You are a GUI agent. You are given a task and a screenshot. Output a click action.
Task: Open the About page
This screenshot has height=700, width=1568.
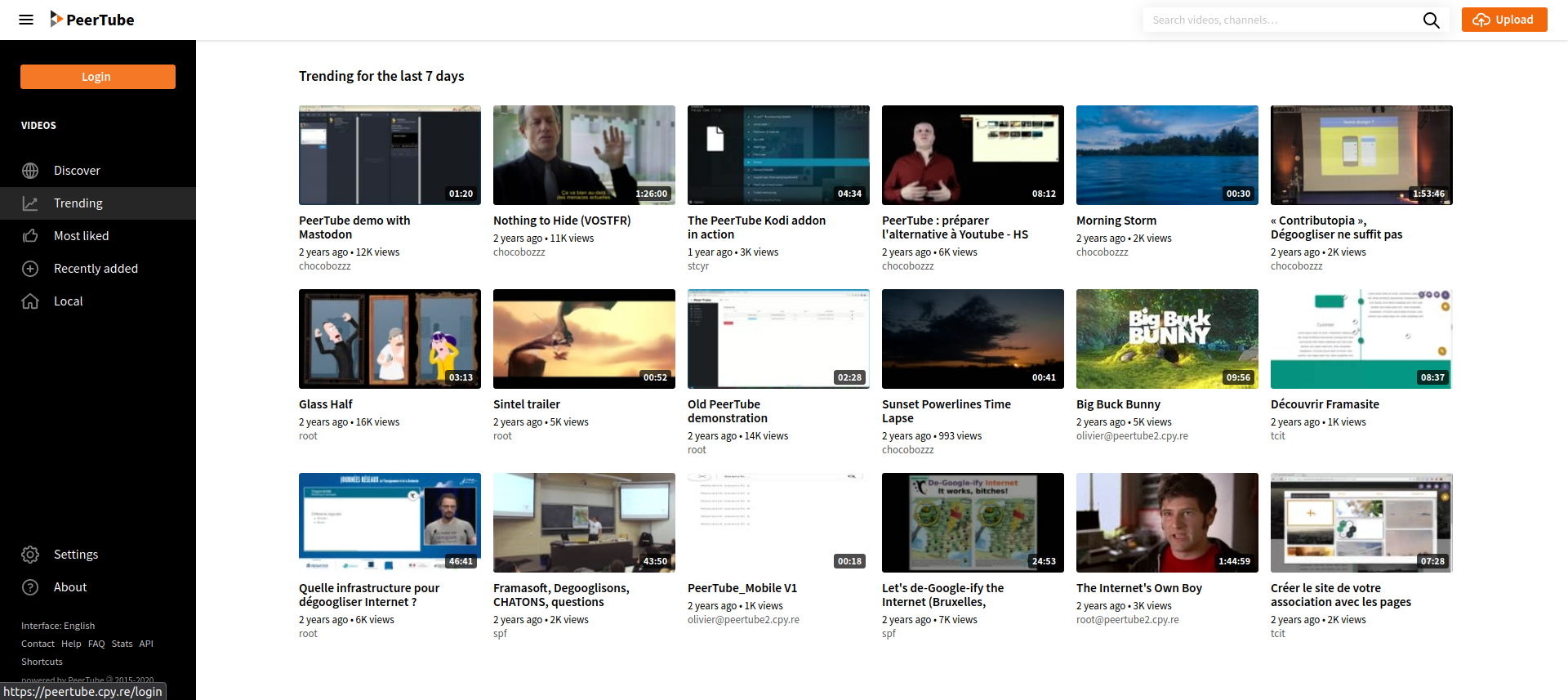coord(98,587)
